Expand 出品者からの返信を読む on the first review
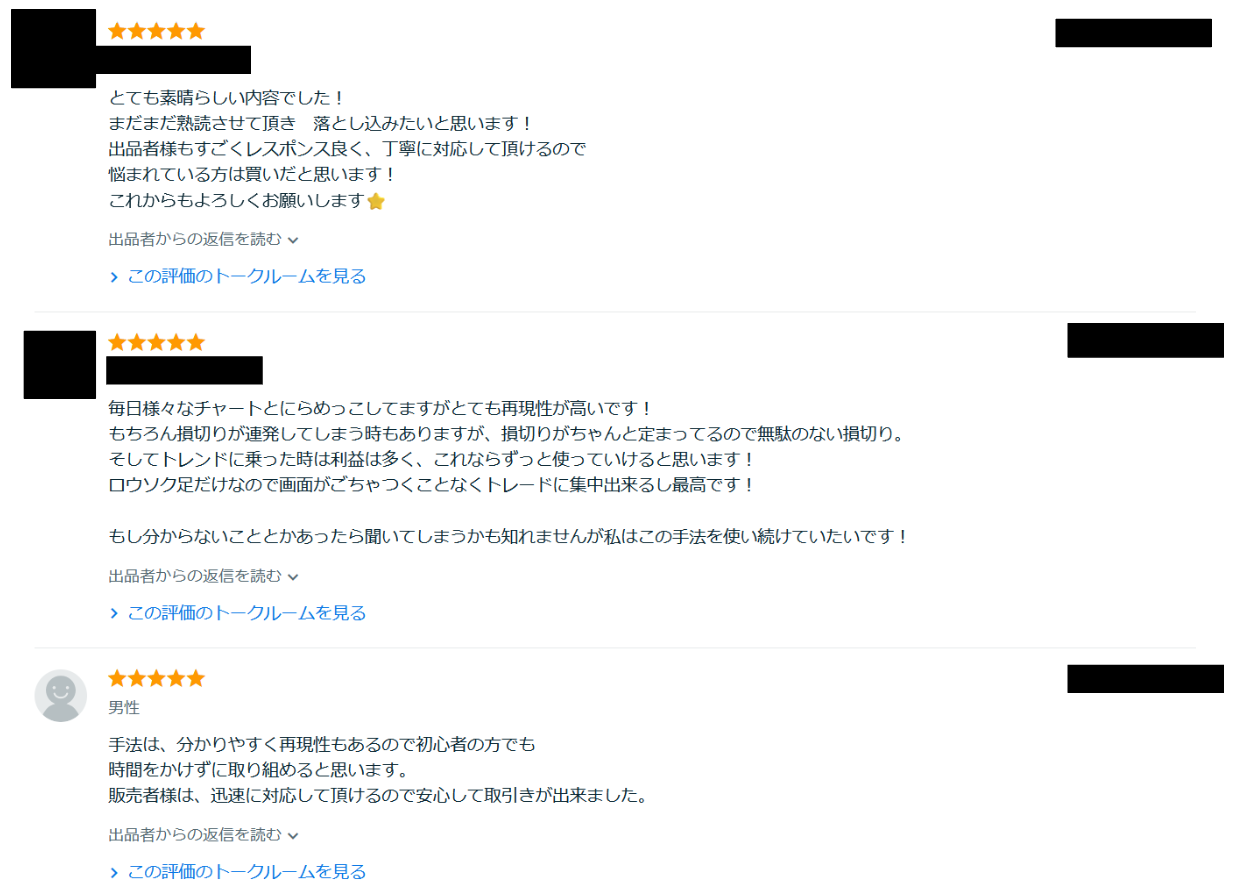Screen dimensions: 1239x893 (x=203, y=239)
